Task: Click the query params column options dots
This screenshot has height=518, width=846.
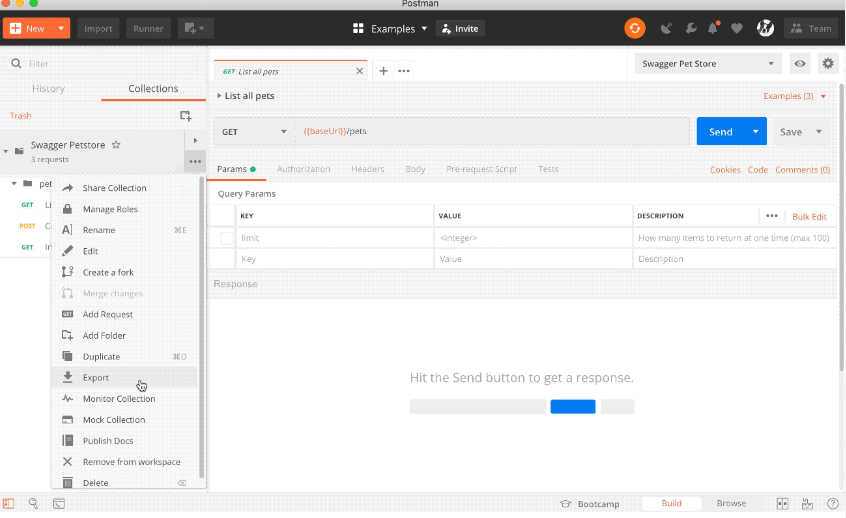Action: coord(772,216)
